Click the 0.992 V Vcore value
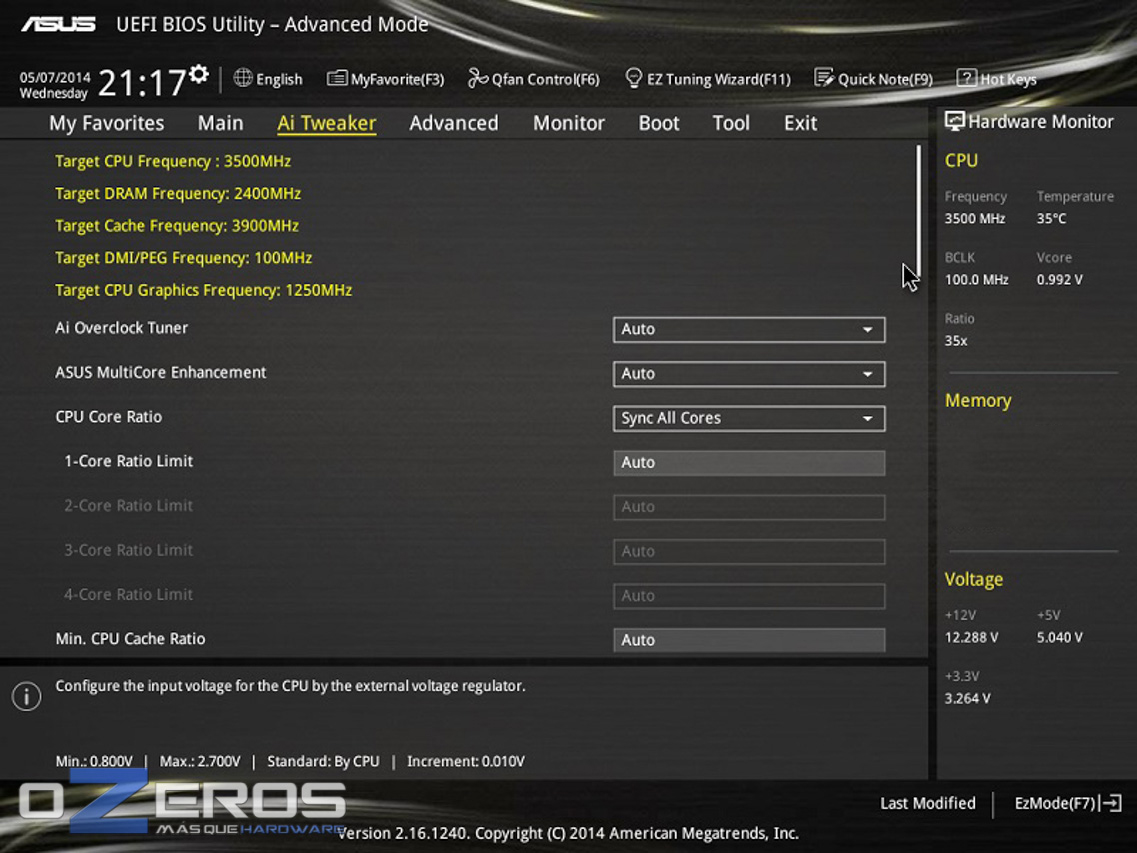Image resolution: width=1137 pixels, height=853 pixels. tap(1059, 279)
